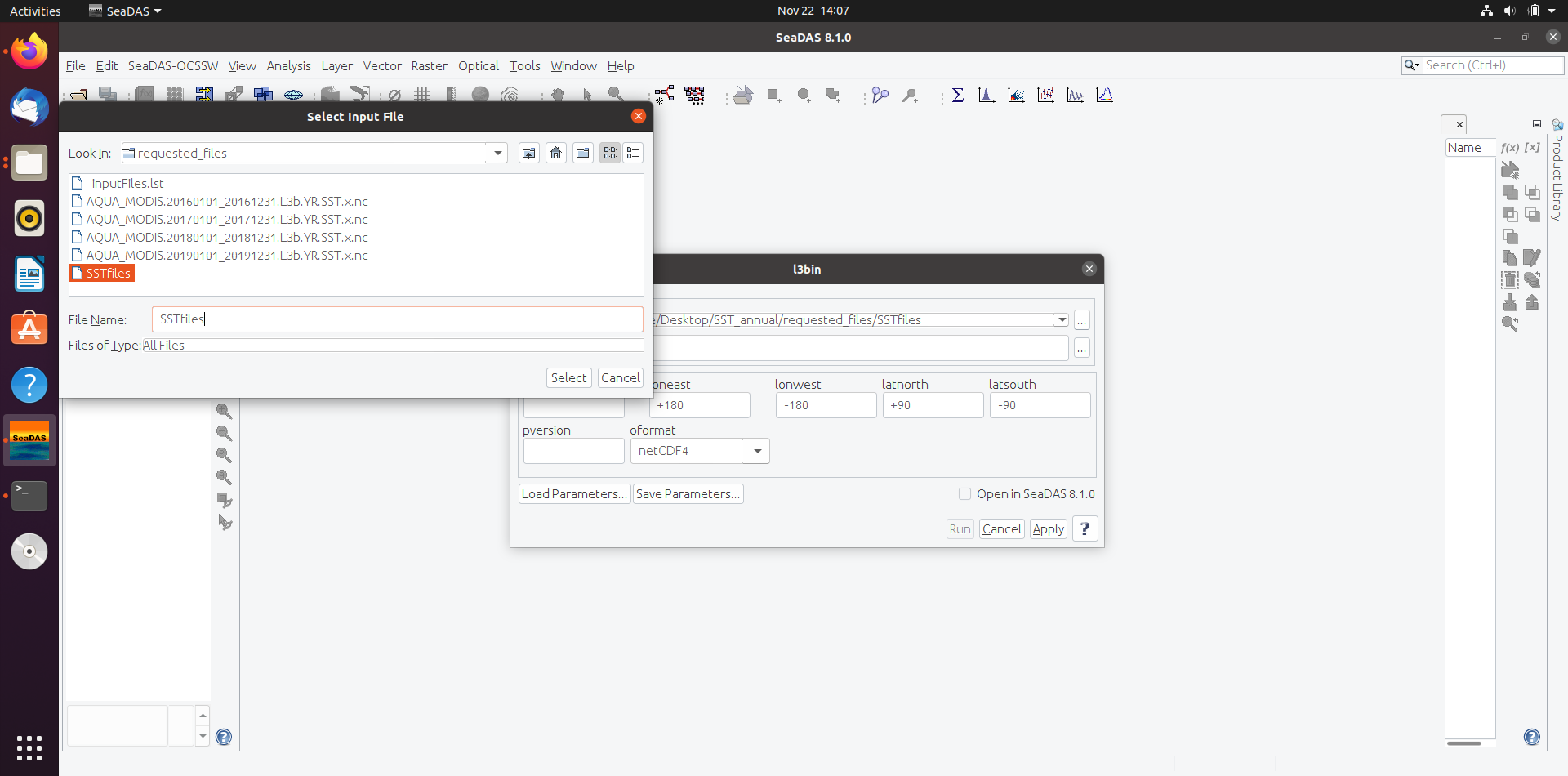Open the SeaDAS-OCSSW menu

[x=172, y=66]
